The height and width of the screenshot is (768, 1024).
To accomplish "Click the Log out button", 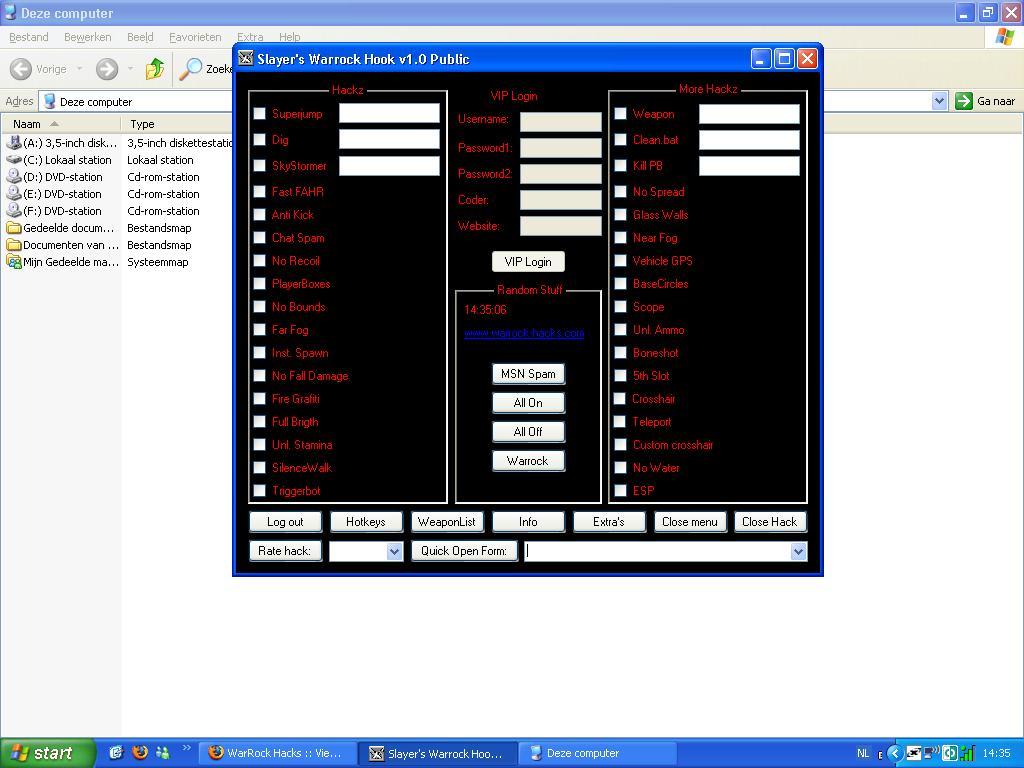I will [285, 521].
